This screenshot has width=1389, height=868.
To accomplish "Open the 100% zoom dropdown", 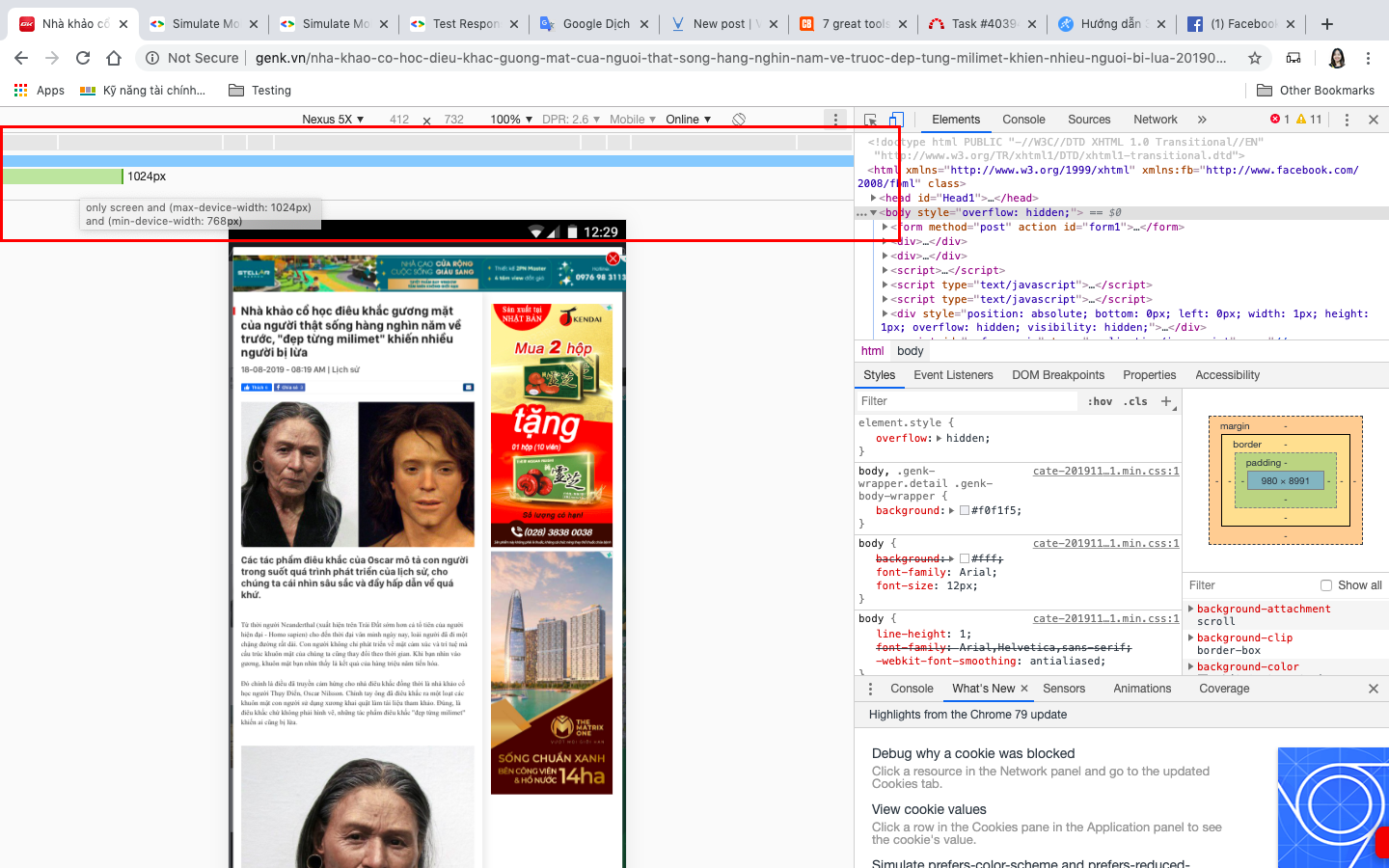I will pyautogui.click(x=511, y=120).
